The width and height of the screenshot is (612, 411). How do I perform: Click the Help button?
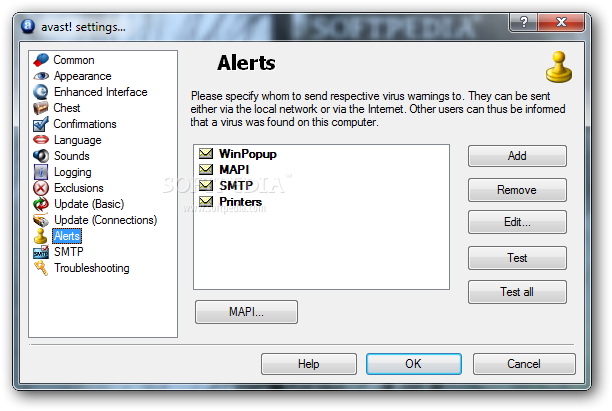pos(309,364)
